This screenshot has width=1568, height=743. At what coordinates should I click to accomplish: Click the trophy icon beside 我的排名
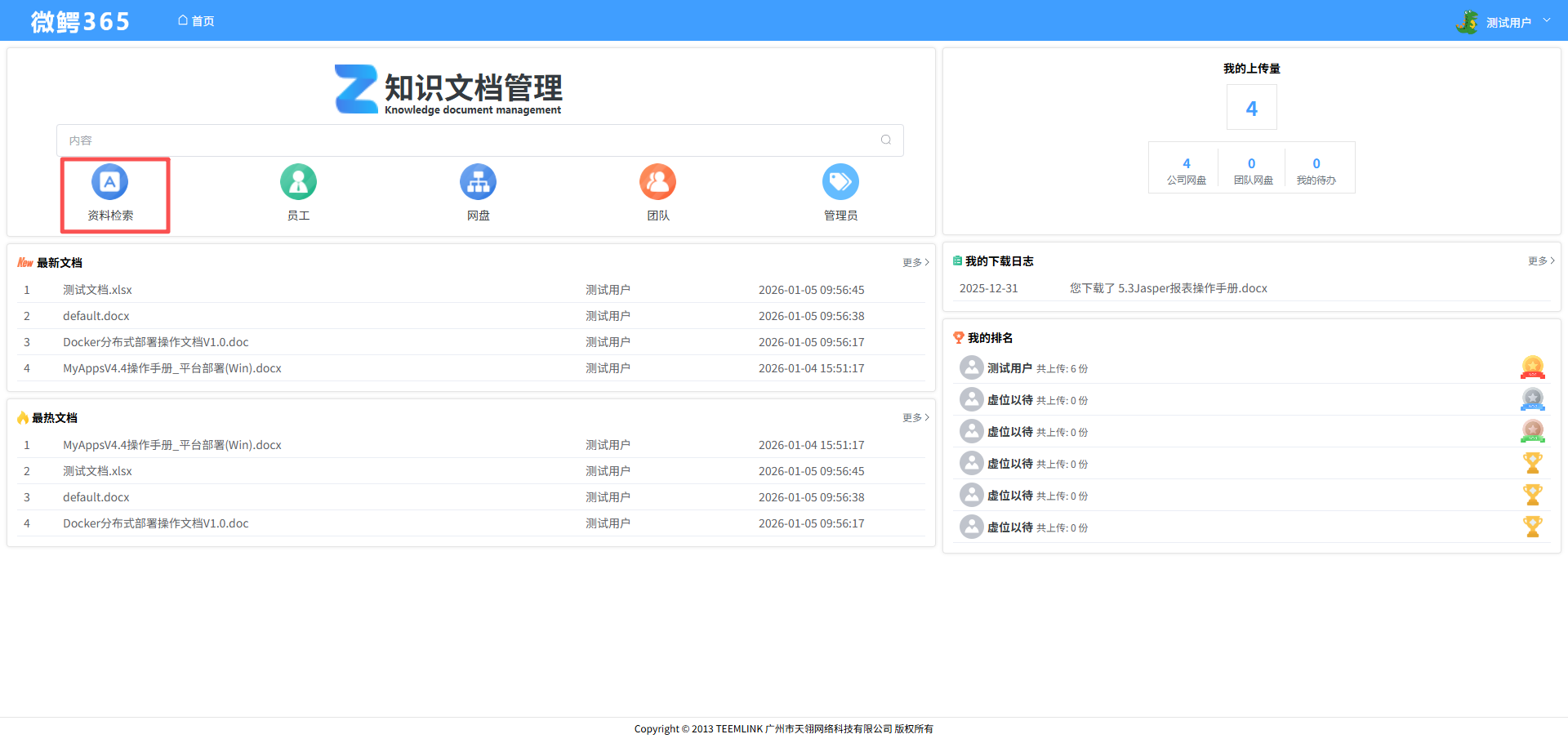coord(959,337)
